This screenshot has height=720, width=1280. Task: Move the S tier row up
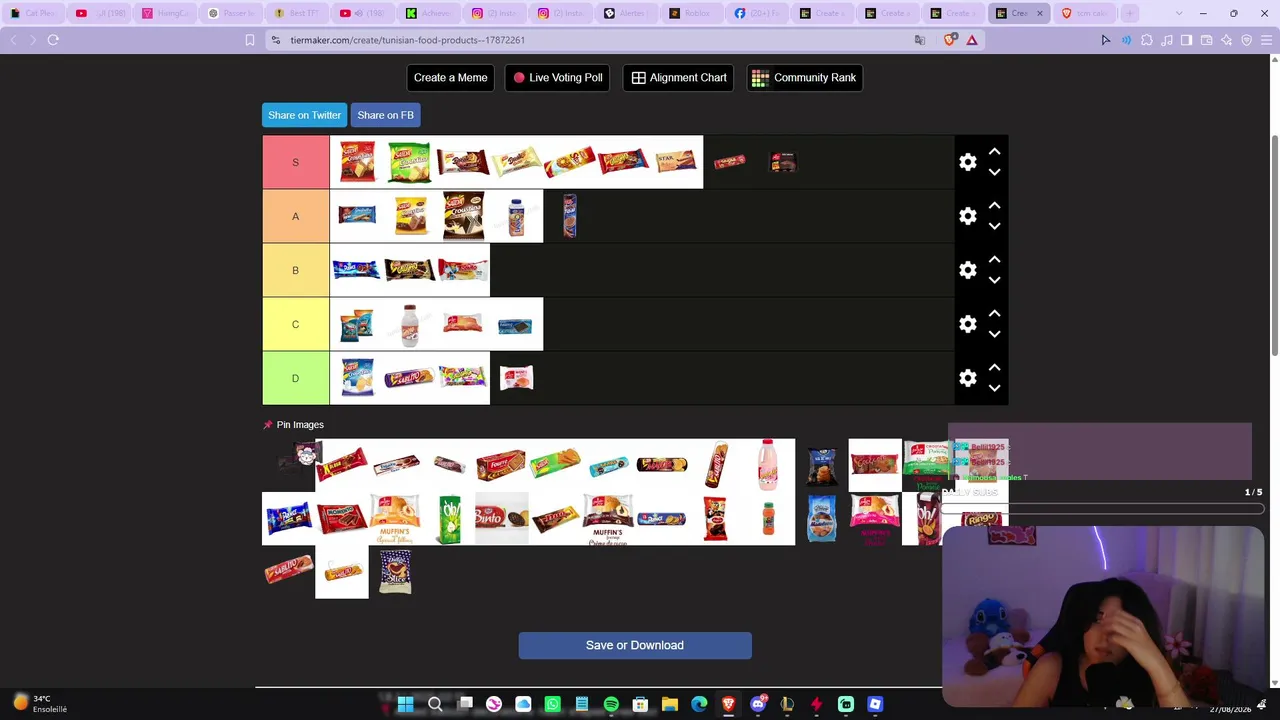tap(994, 151)
